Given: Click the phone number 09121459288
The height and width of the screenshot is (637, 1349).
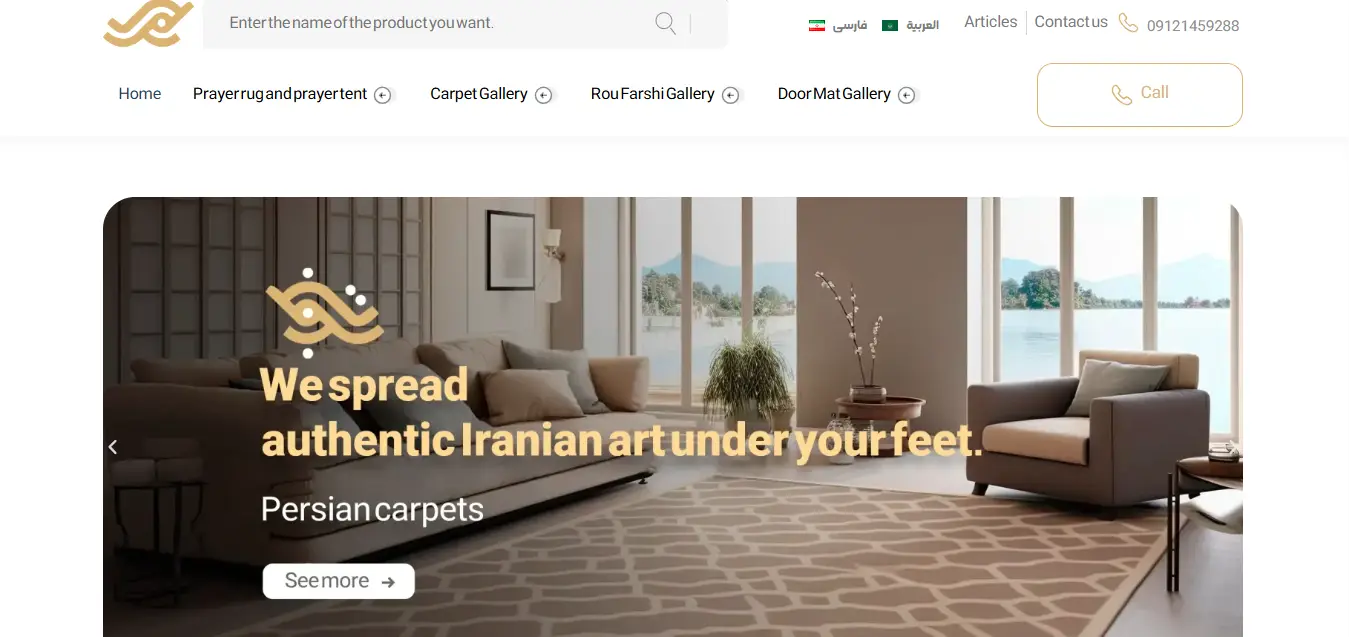Looking at the screenshot, I should (1193, 26).
